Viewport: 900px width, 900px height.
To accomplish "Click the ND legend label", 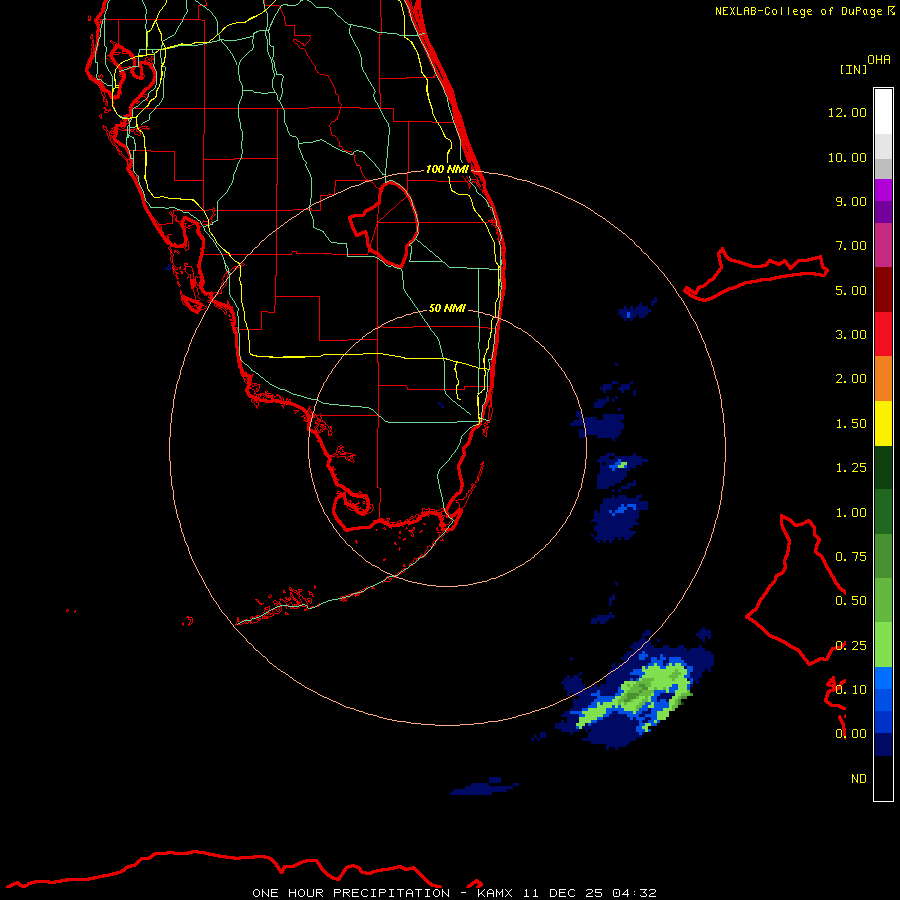I will click(x=859, y=779).
